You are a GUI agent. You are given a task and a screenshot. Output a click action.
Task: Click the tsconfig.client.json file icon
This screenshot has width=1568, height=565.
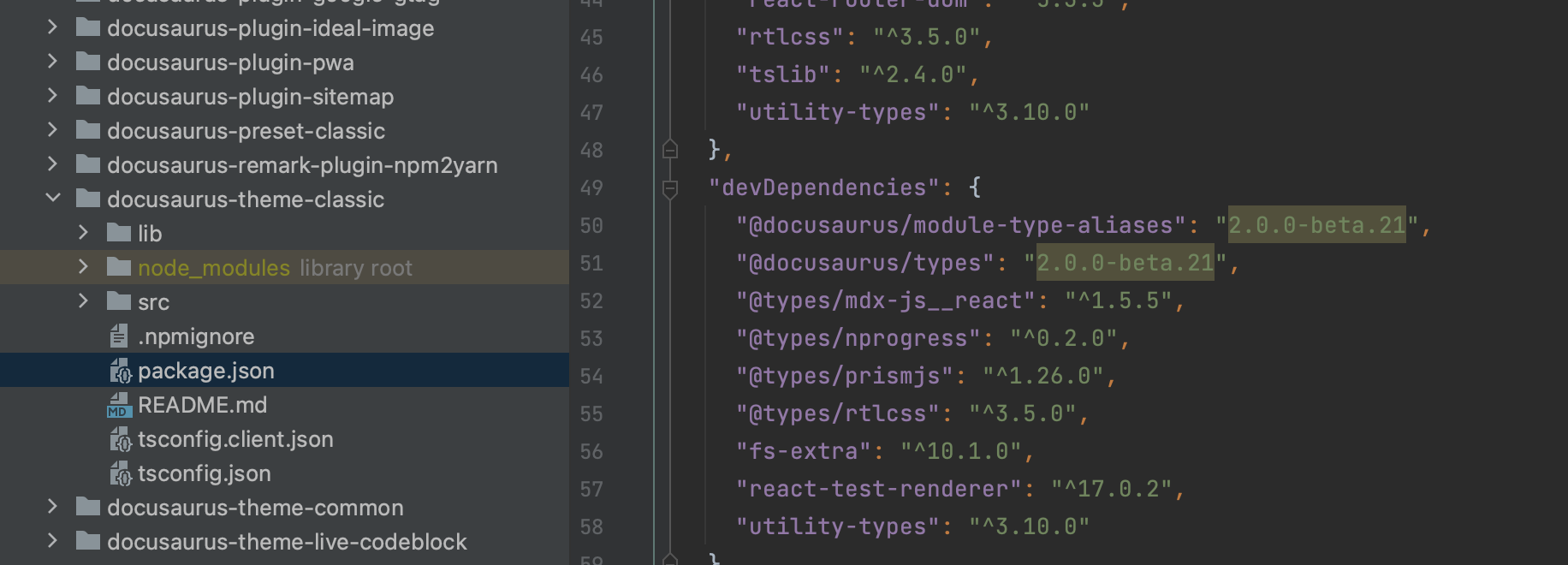pos(120,439)
